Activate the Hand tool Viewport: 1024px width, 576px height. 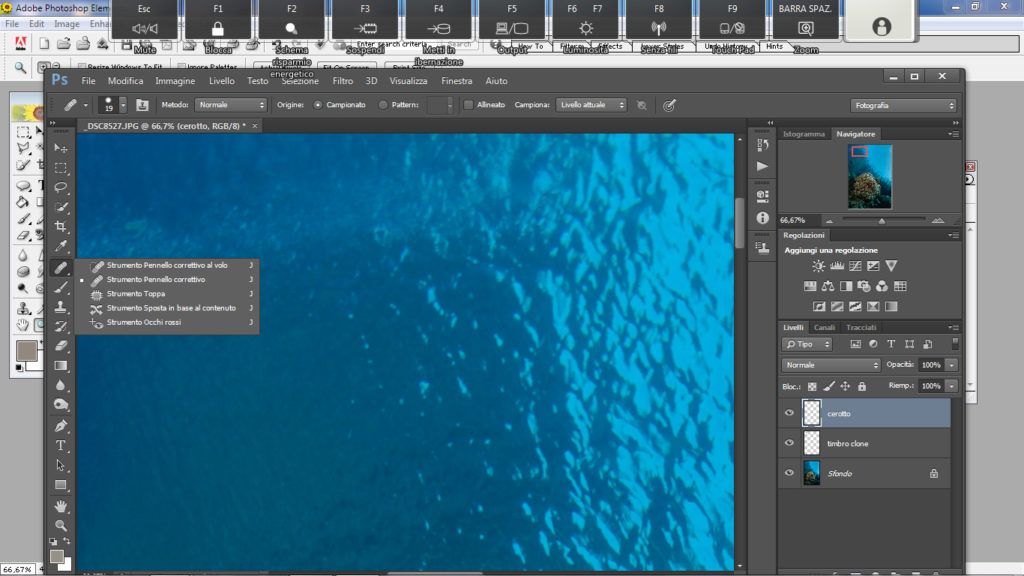click(61, 505)
